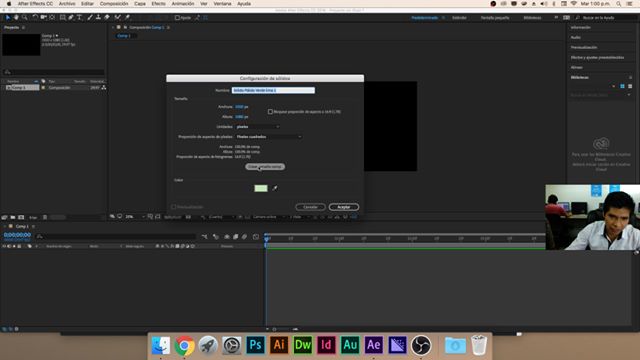Click the Nombre text field
The image size is (640, 360).
(273, 90)
